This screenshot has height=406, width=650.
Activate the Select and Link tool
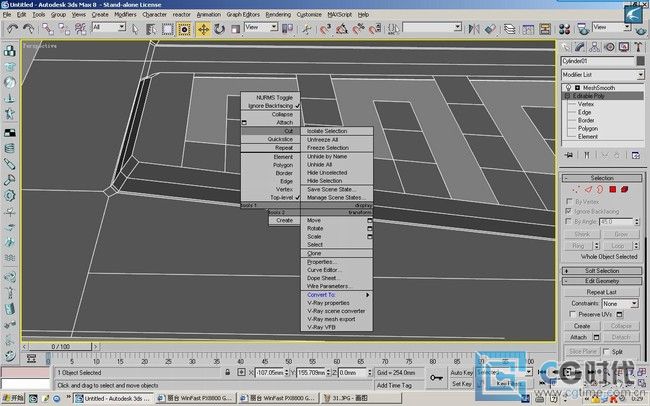click(x=48, y=29)
